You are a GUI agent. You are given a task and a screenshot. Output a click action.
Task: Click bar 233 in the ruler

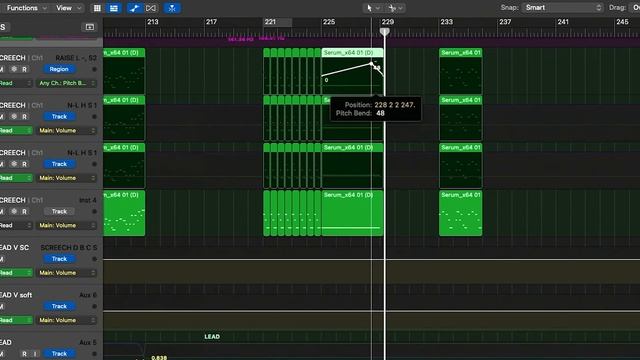click(447, 22)
